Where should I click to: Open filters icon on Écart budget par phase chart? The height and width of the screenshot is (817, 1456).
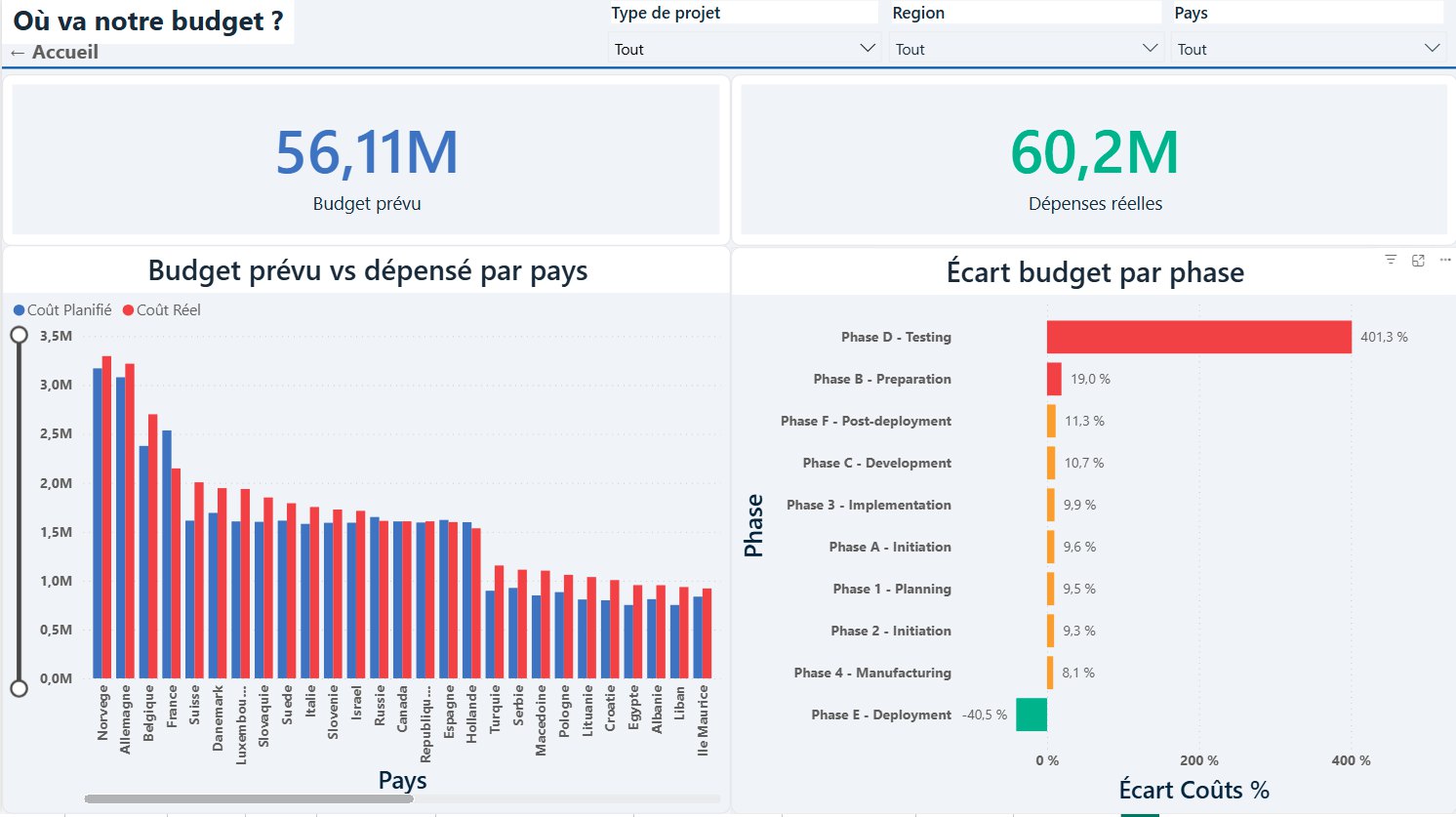pyautogui.click(x=1391, y=260)
